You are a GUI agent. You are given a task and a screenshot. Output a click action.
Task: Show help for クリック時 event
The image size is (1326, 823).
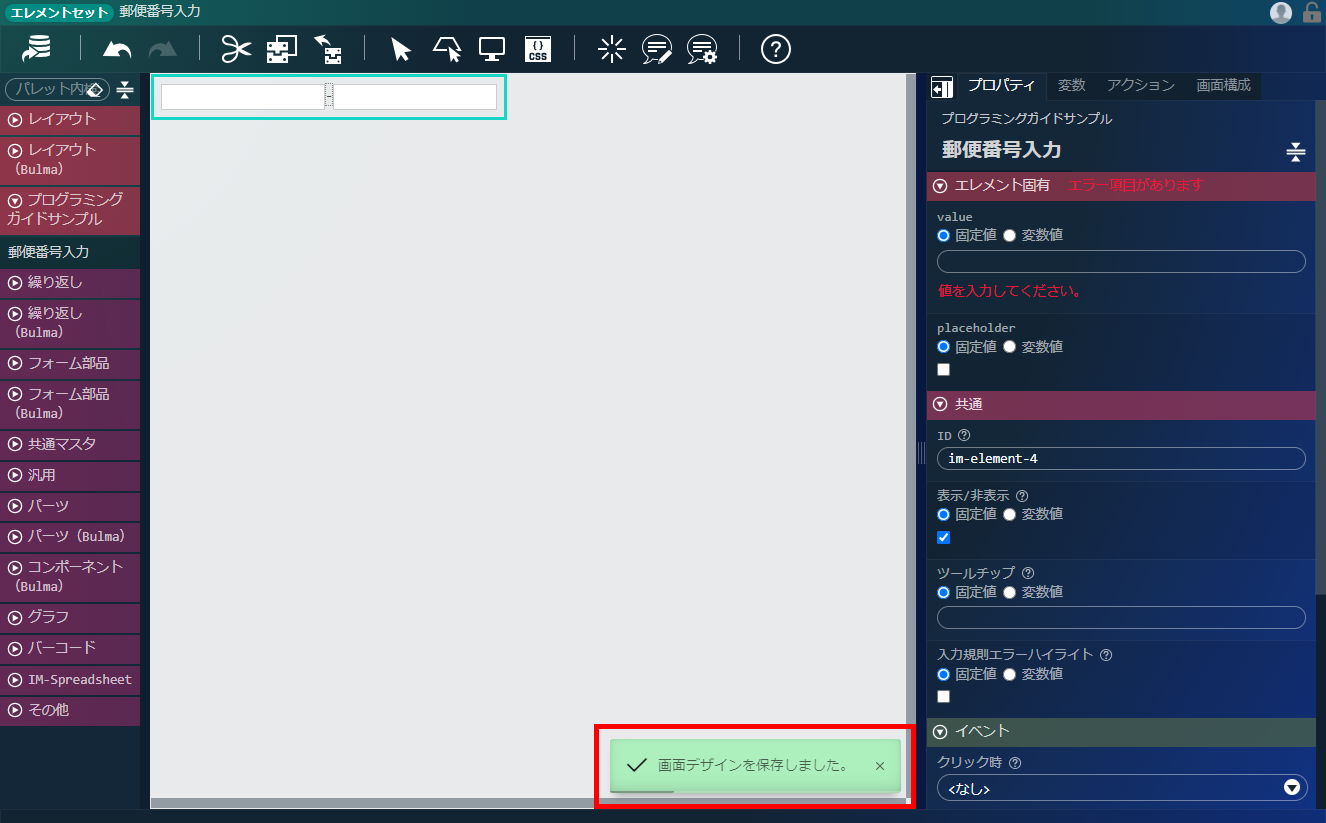pos(1015,763)
